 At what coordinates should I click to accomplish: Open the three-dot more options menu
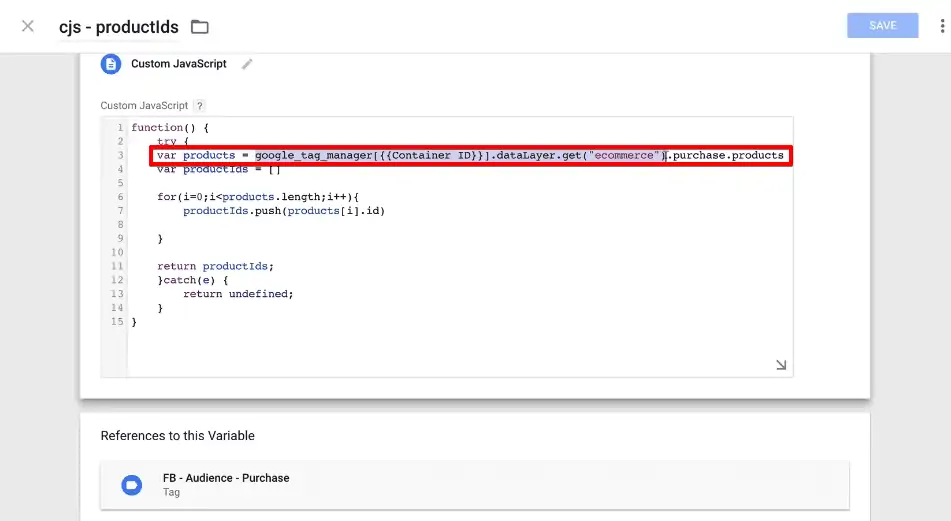(942, 25)
